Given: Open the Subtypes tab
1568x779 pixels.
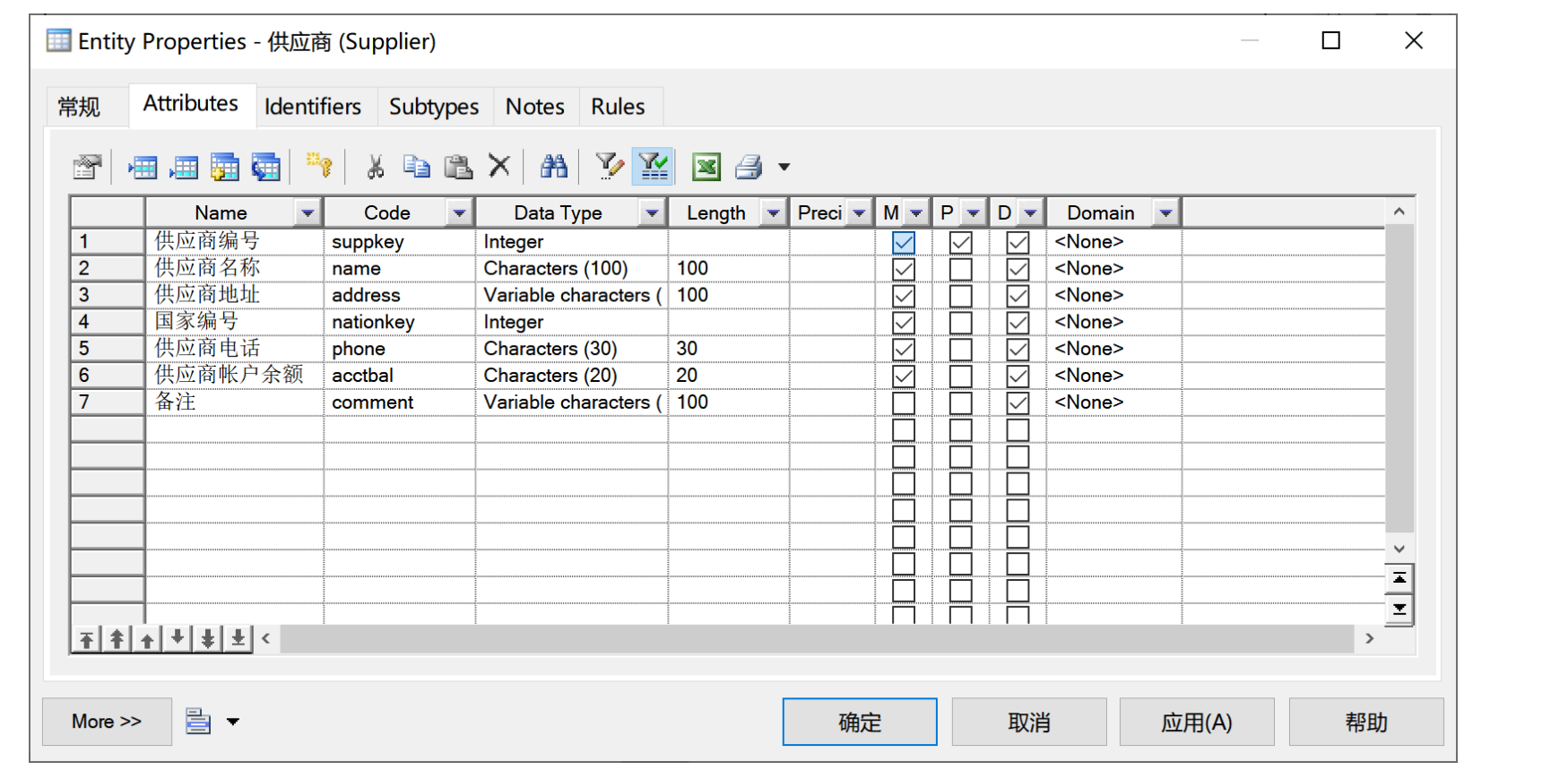Looking at the screenshot, I should pos(434,107).
